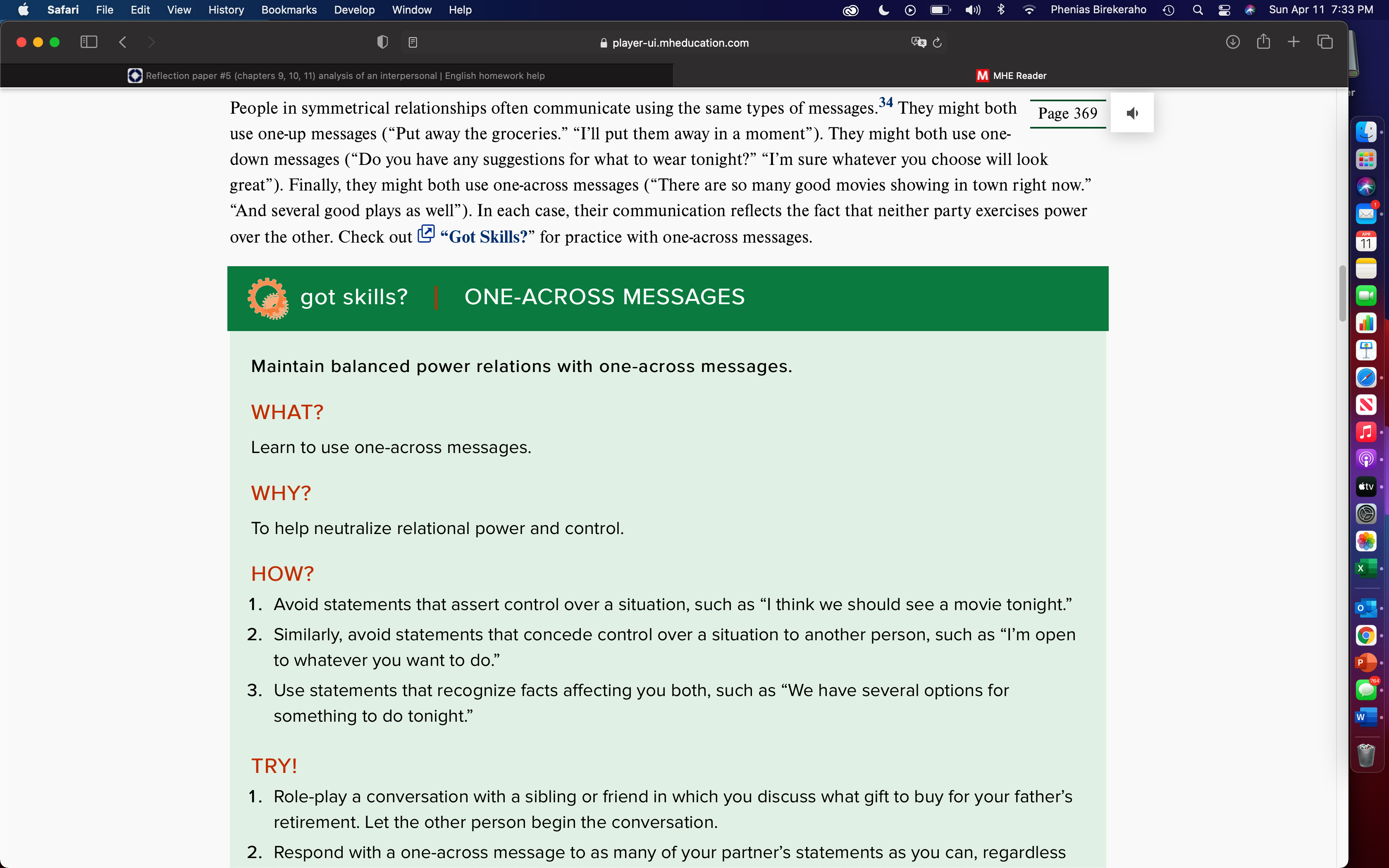Open a new tab with plus icon
The width and height of the screenshot is (1389, 868).
click(1294, 42)
